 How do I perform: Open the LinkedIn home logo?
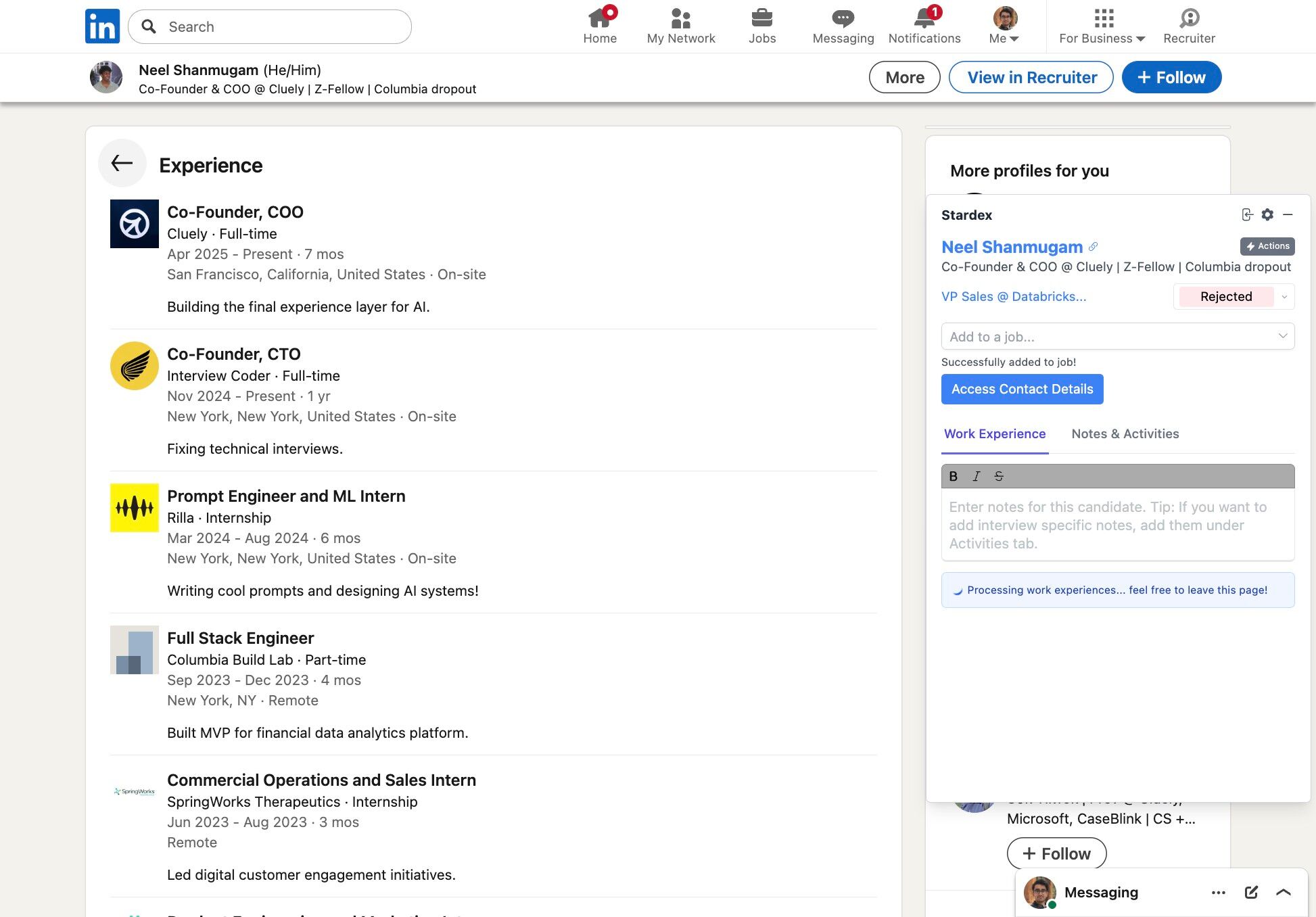(x=102, y=26)
